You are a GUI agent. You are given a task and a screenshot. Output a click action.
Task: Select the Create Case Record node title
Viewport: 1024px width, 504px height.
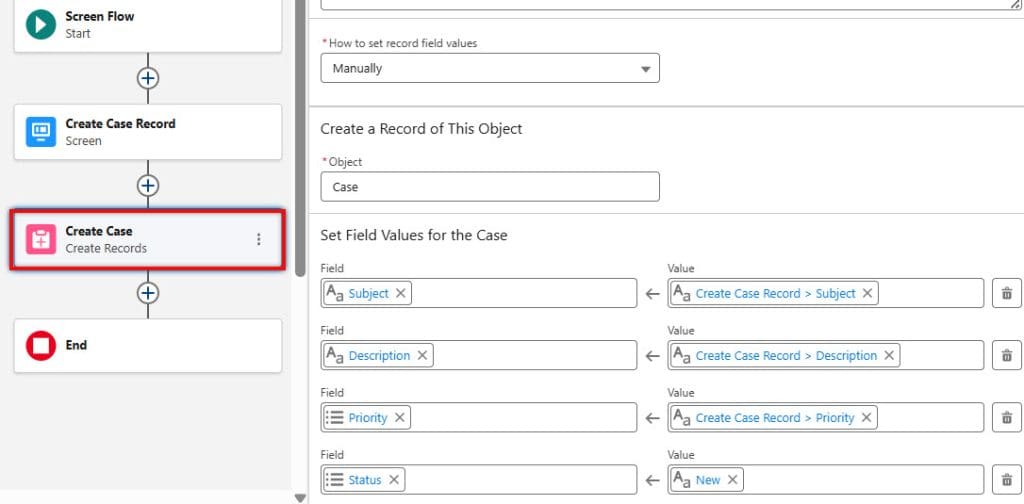tap(120, 123)
